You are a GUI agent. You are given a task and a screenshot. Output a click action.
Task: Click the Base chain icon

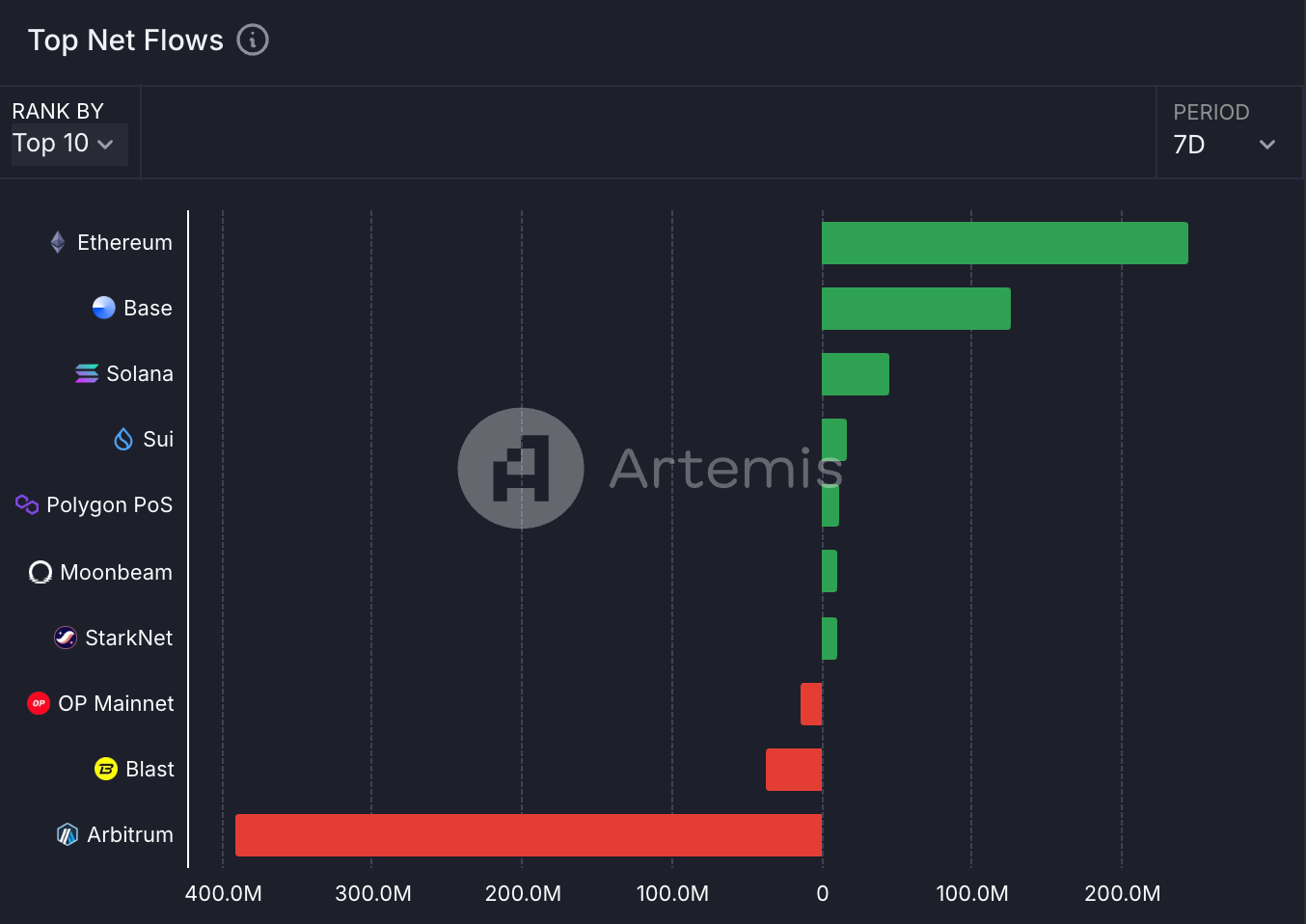(x=104, y=308)
